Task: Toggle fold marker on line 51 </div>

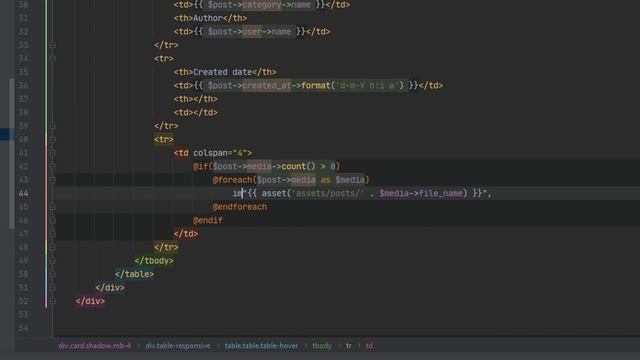Action: 52,287
